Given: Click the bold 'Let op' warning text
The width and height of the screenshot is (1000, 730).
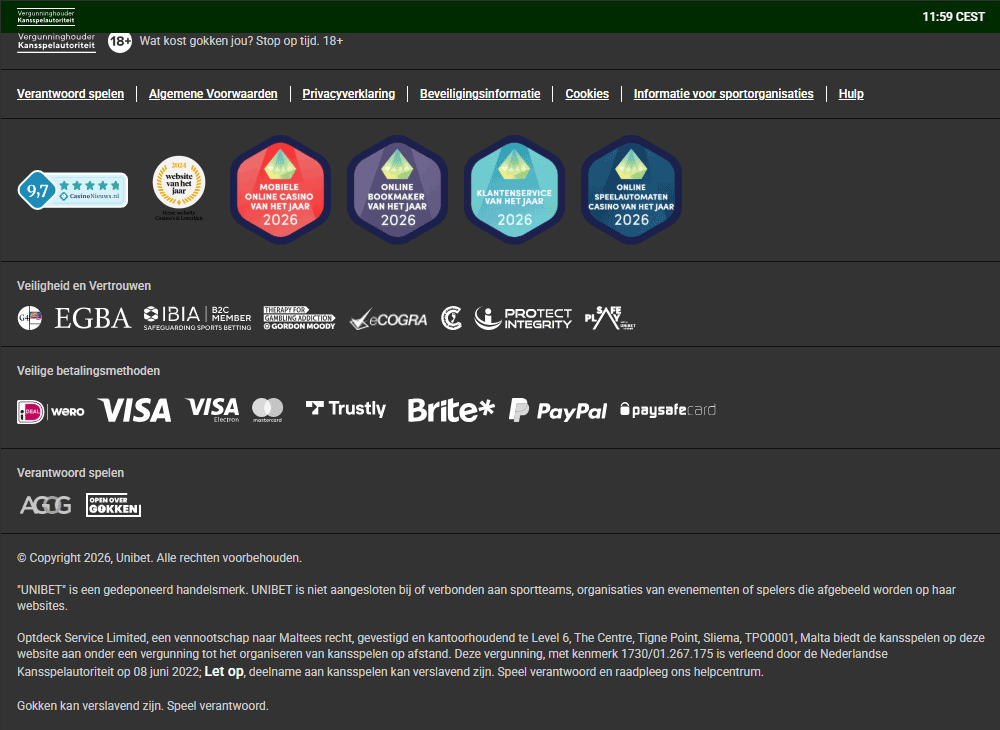Looking at the screenshot, I should (224, 671).
